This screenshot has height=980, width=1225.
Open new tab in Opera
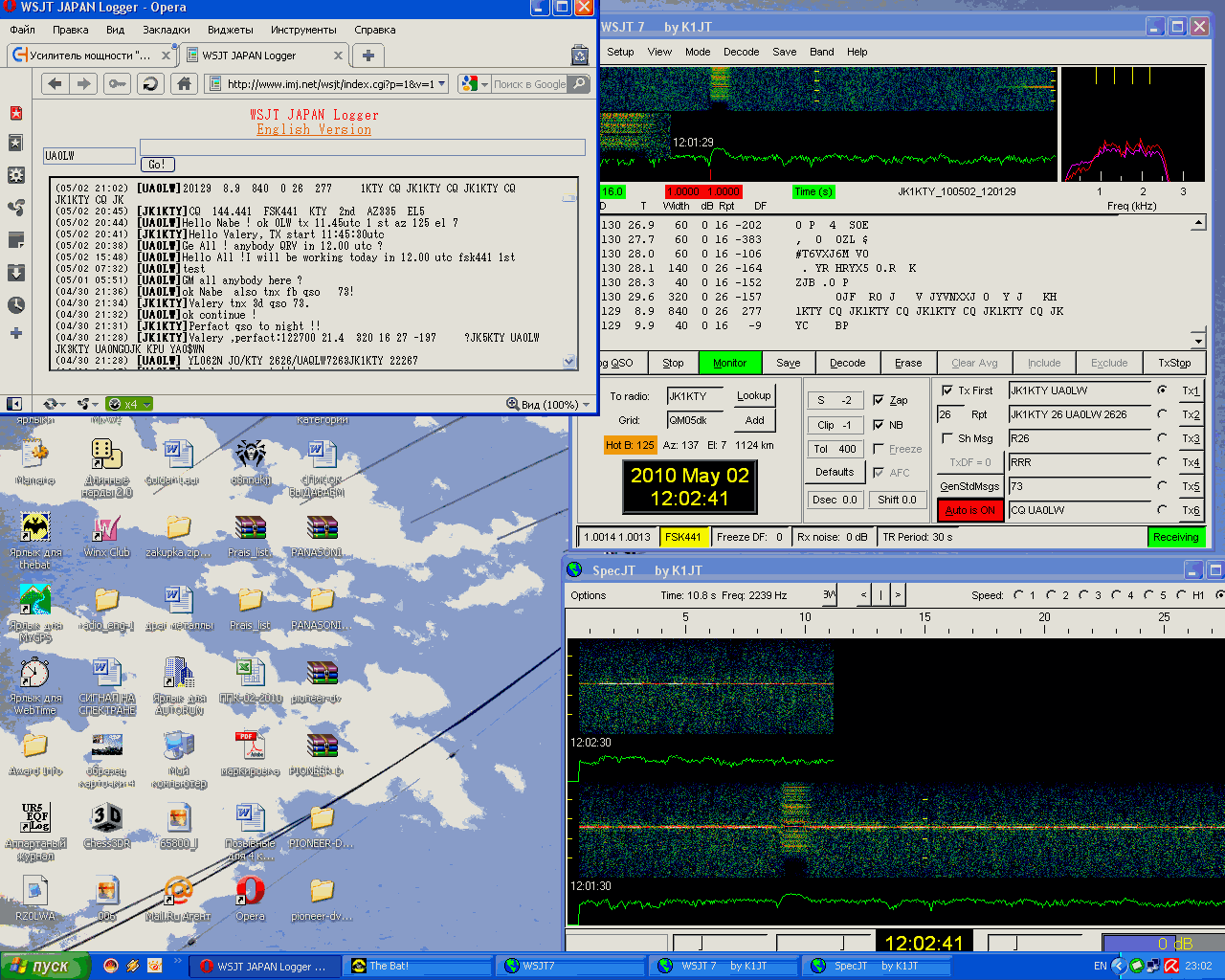368,56
